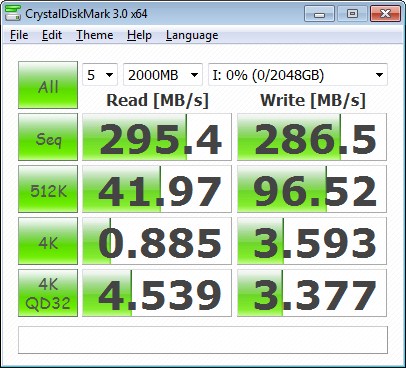Minimize the CrystalDiskMark window
The width and height of the screenshot is (406, 368).
[319, 14]
